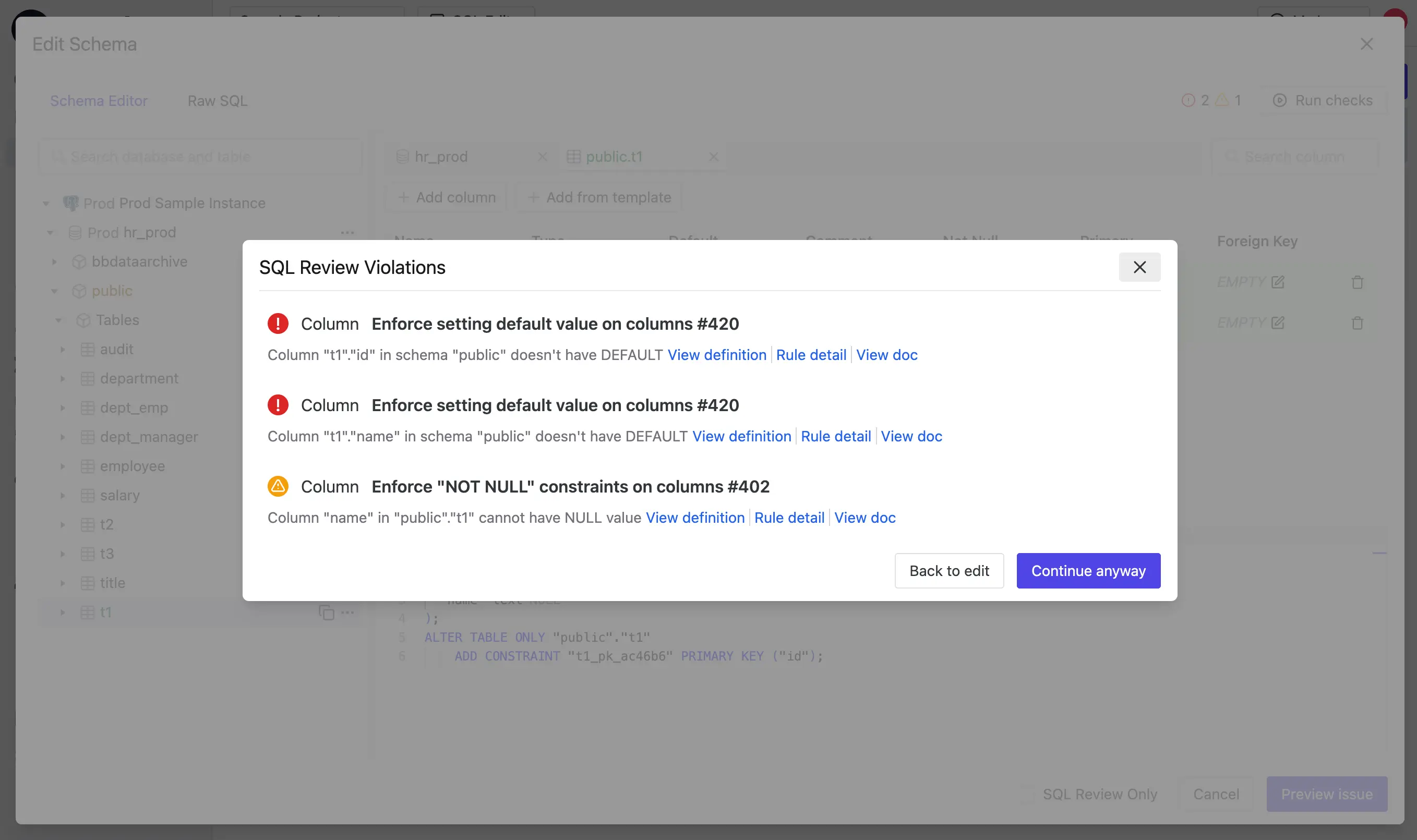Expand the department table node
The height and width of the screenshot is (840, 1417).
click(63, 379)
